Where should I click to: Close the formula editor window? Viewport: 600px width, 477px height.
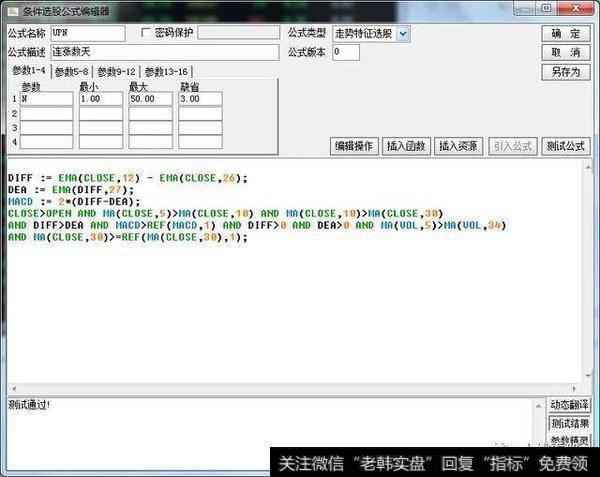[x=576, y=8]
